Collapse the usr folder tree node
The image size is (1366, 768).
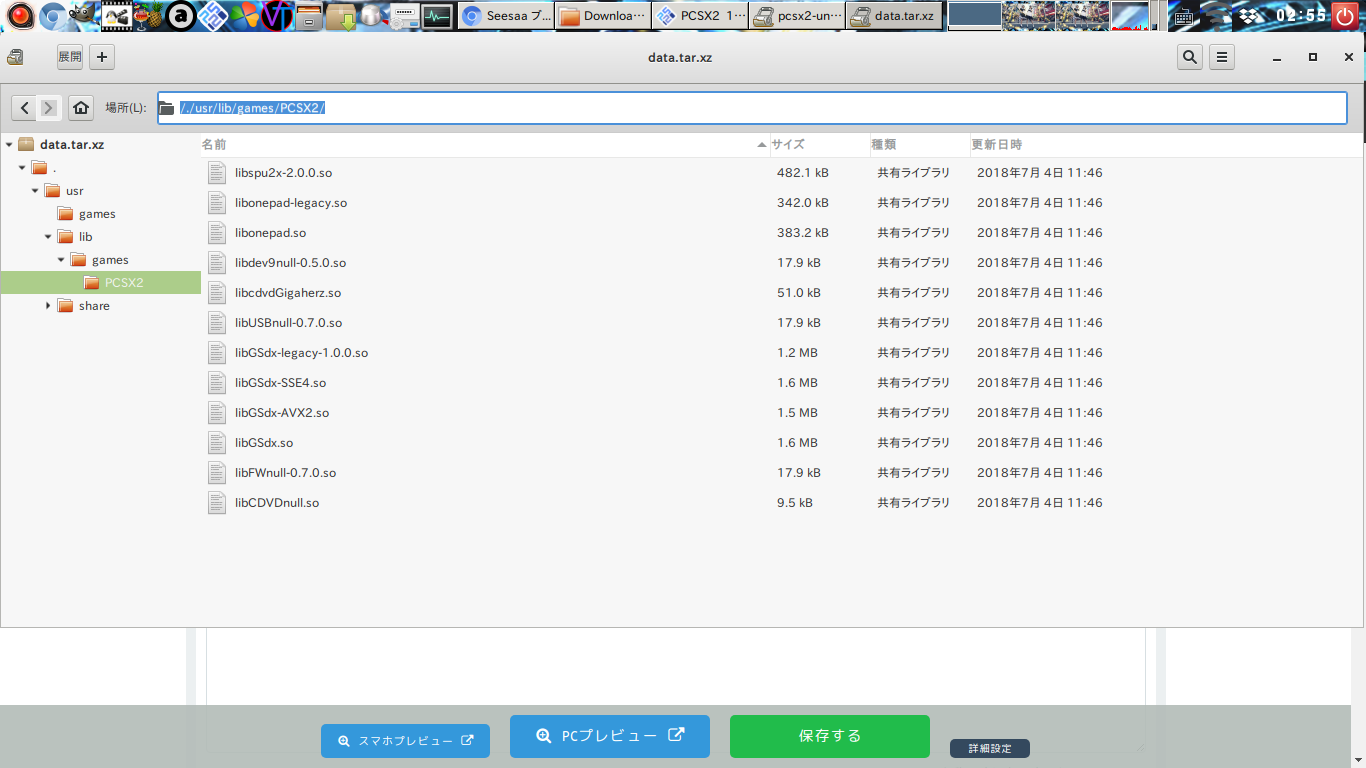[x=35, y=191]
